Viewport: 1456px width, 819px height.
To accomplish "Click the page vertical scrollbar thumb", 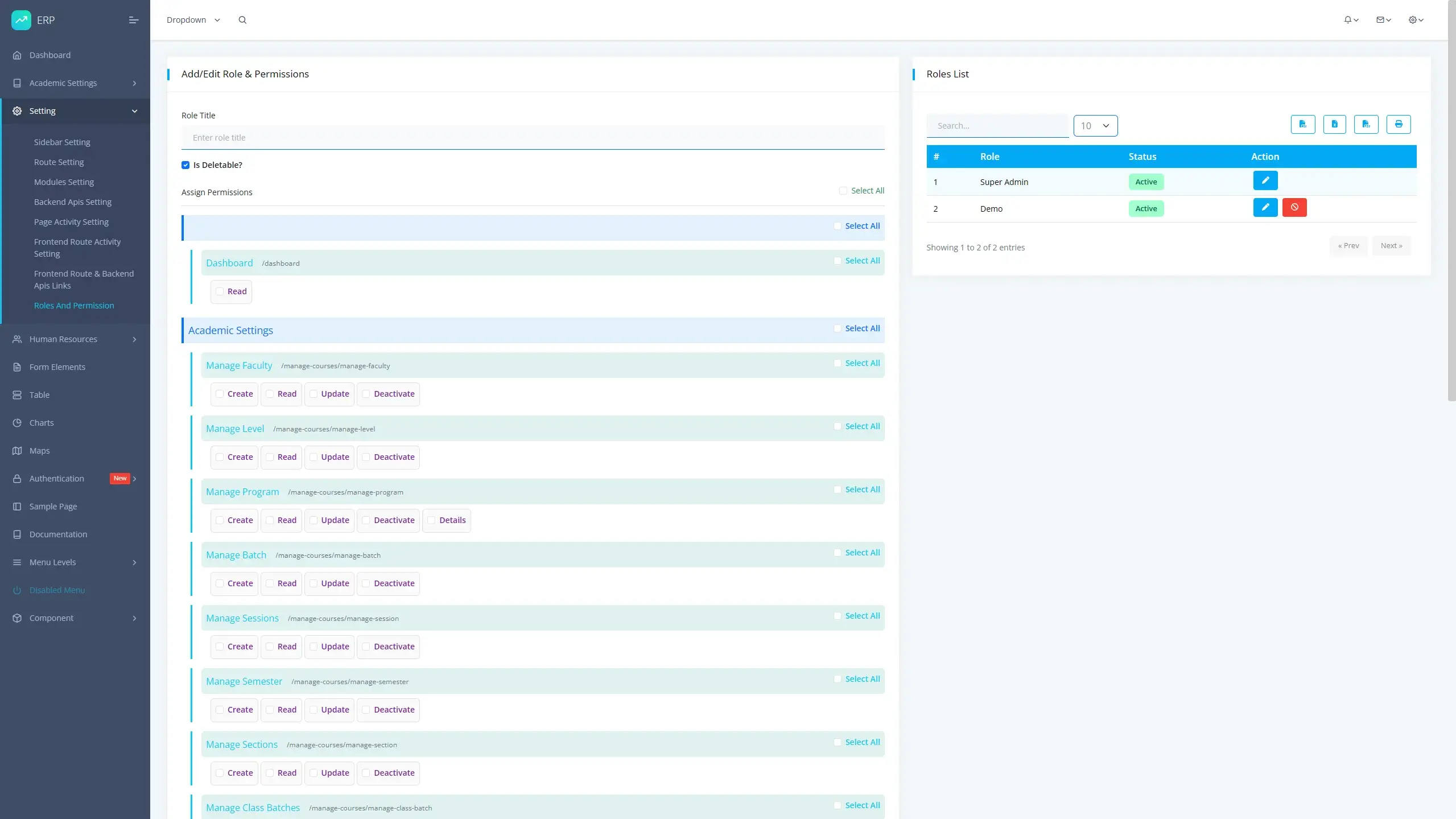I will [1451, 200].
